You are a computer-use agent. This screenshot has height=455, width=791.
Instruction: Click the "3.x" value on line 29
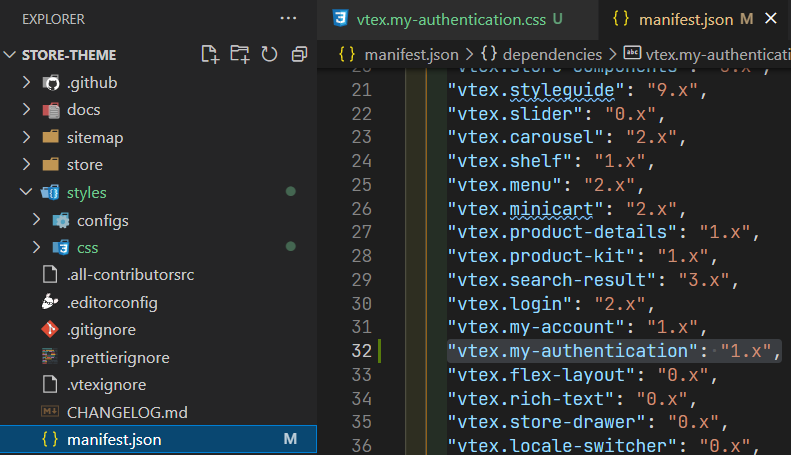pos(704,279)
